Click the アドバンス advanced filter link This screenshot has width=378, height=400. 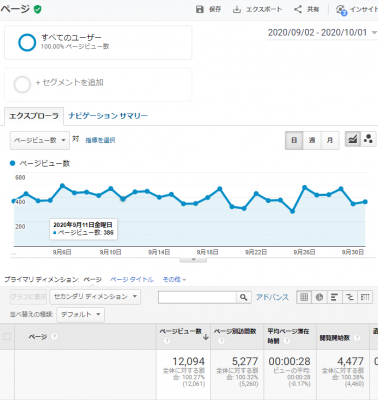[x=272, y=297]
